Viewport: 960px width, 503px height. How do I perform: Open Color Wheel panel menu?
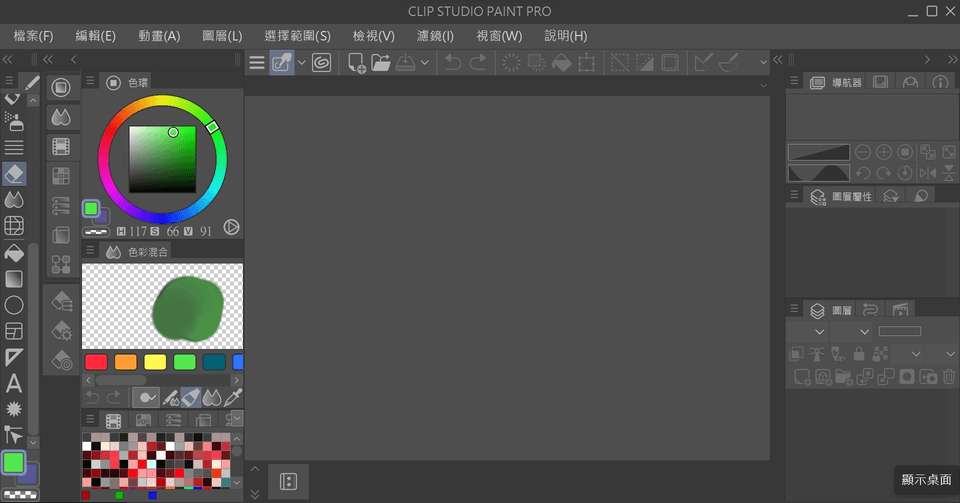90,81
